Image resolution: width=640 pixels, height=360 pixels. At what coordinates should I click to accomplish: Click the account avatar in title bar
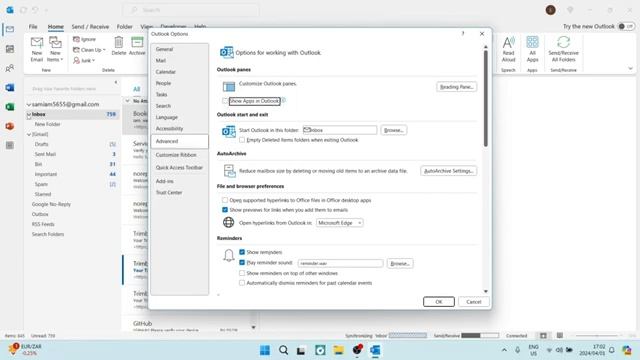551,10
